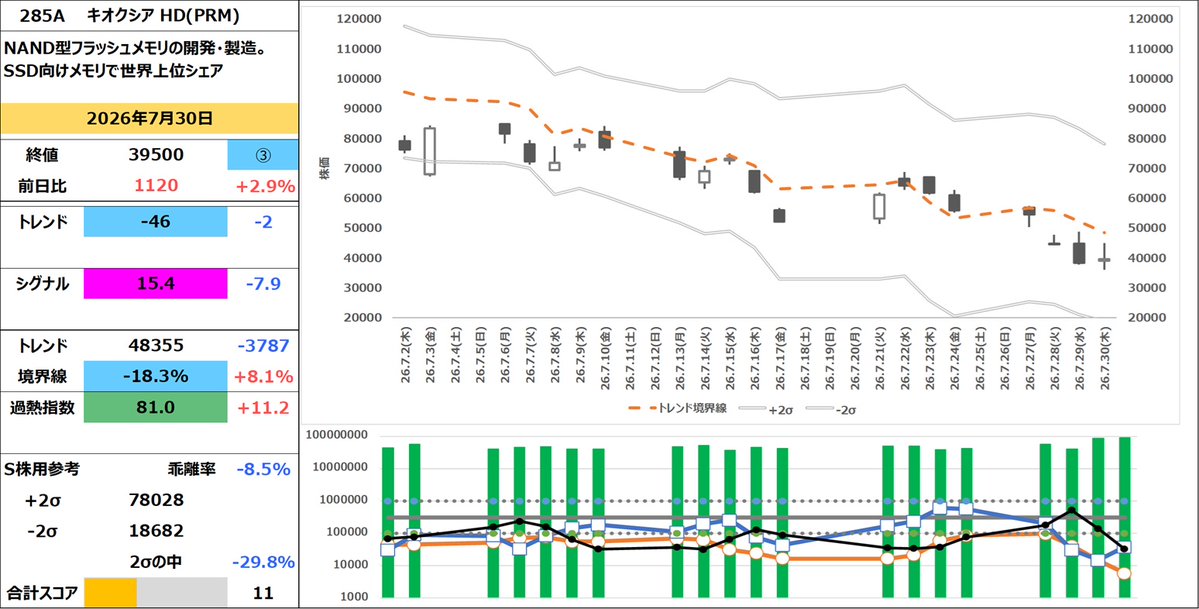Click the volume axis label 10000000

[341, 467]
